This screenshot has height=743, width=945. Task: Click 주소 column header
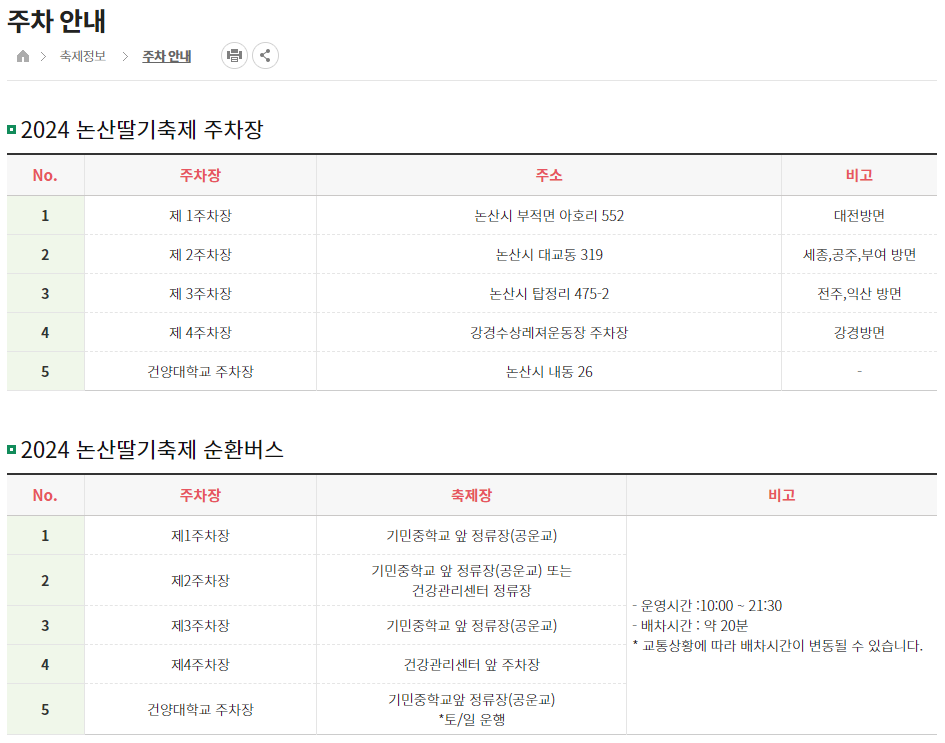click(548, 175)
